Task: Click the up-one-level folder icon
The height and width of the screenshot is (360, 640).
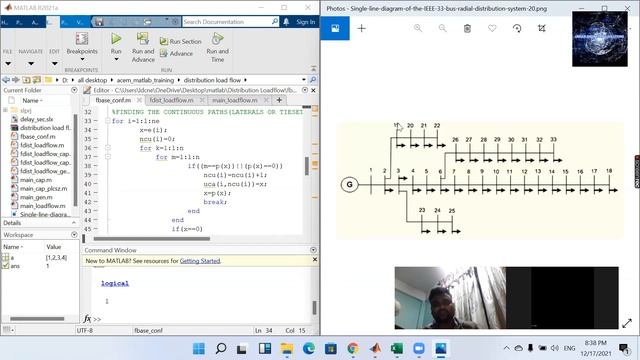Action: coord(27,80)
